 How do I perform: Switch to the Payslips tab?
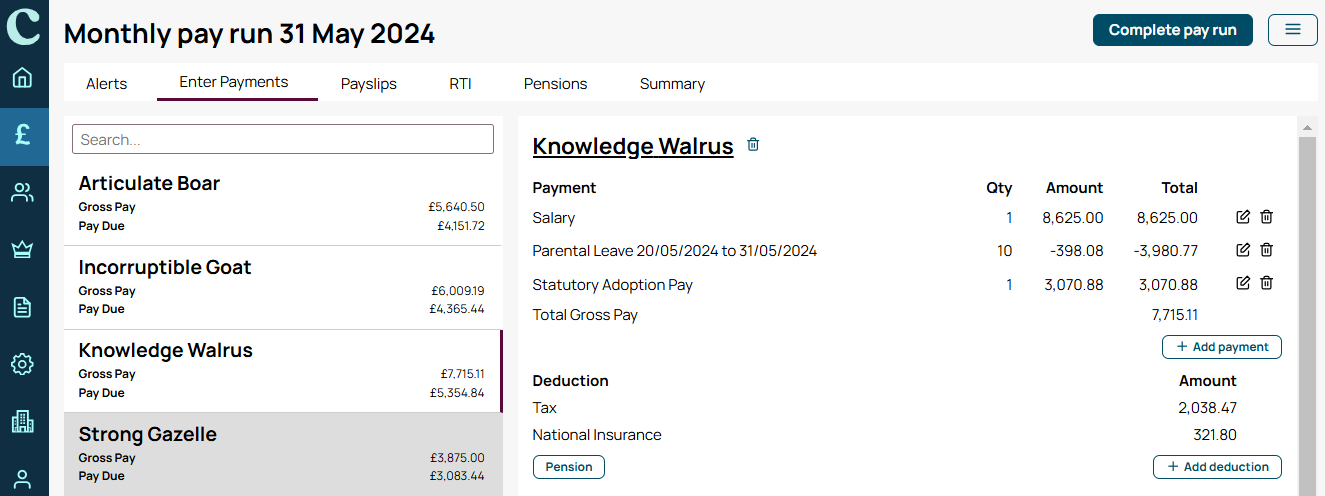point(369,84)
